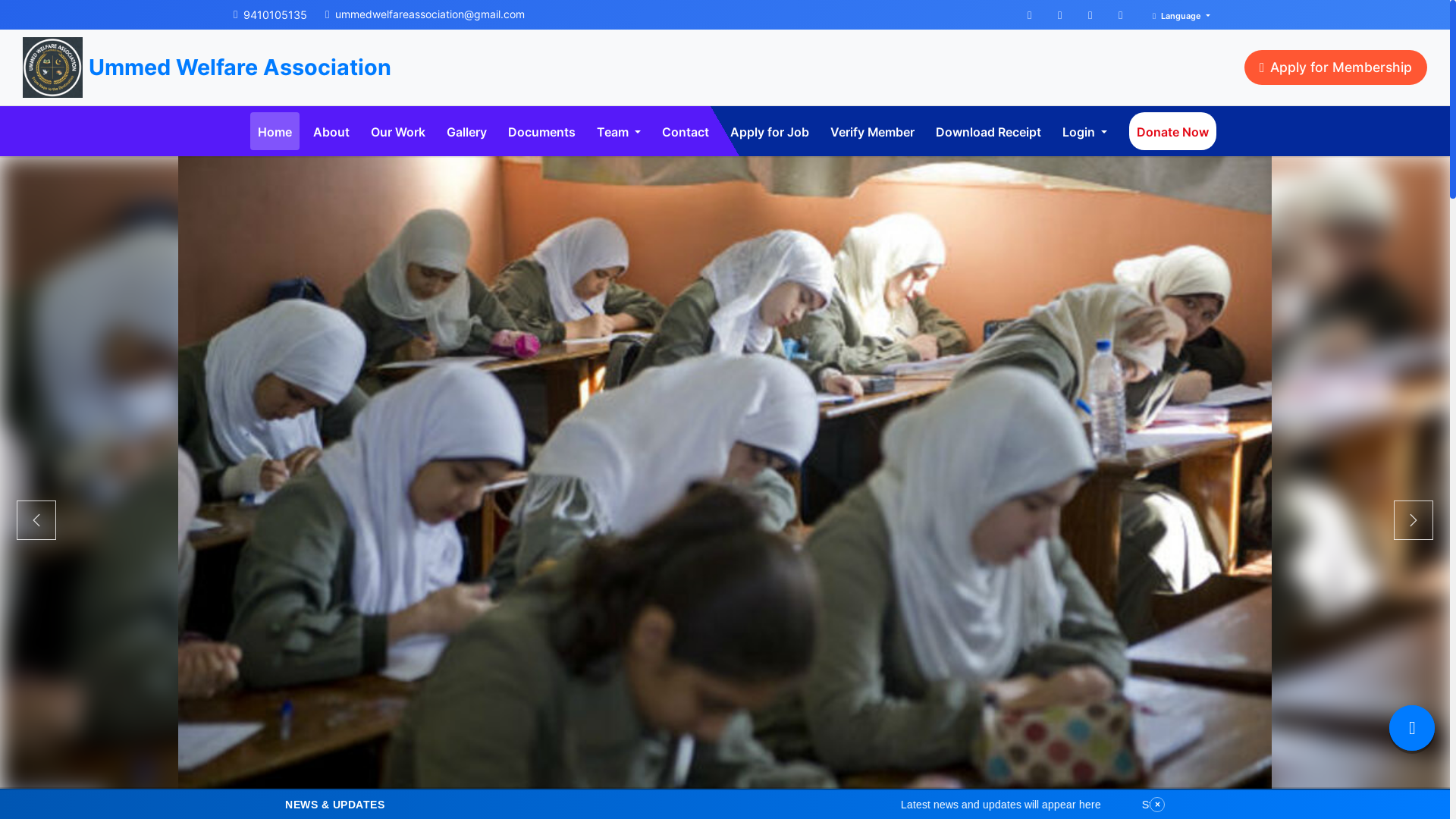This screenshot has width=1456, height=819.
Task: Click the Donate Now button
Action: coord(1172,132)
